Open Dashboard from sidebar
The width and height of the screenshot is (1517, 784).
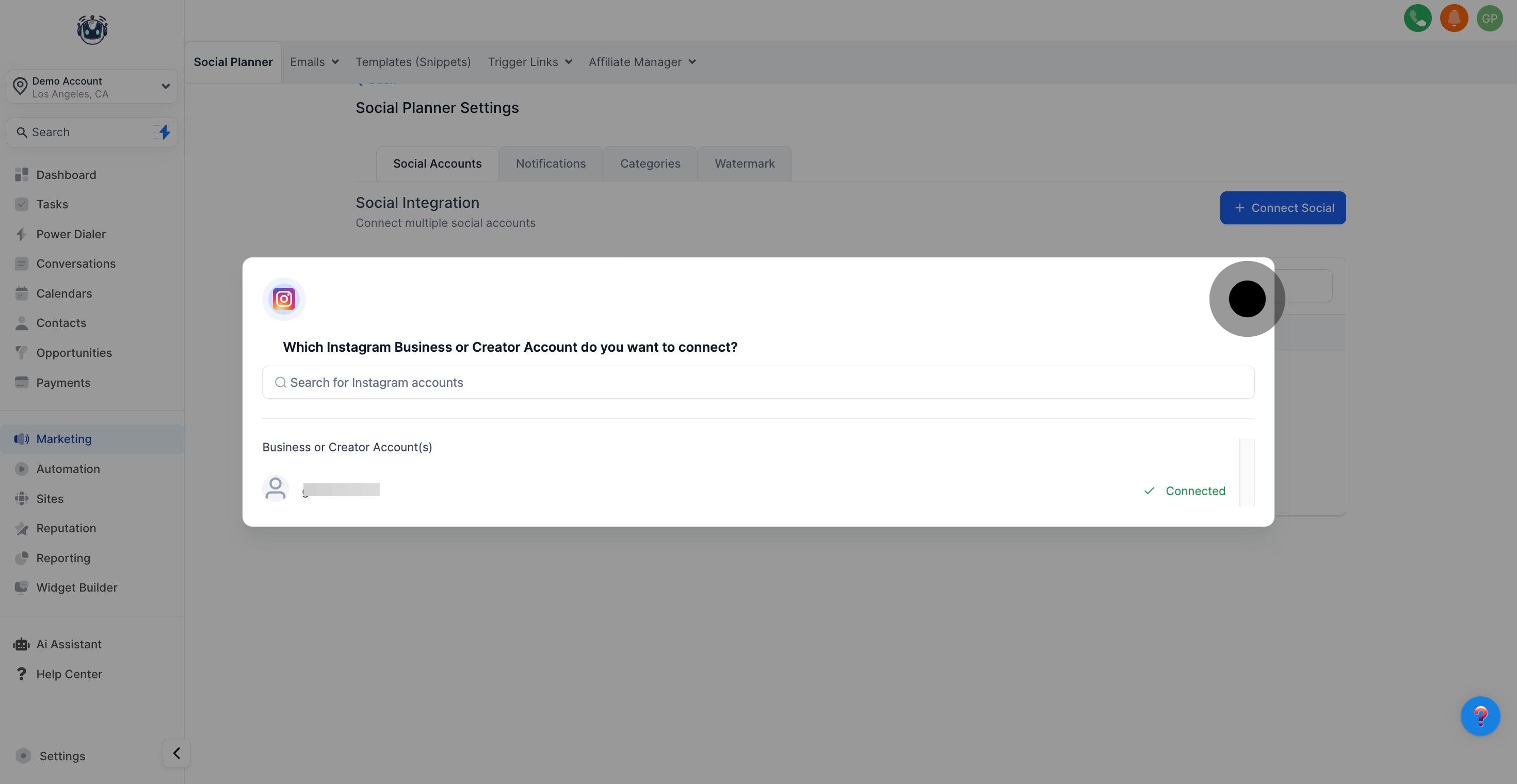point(66,175)
